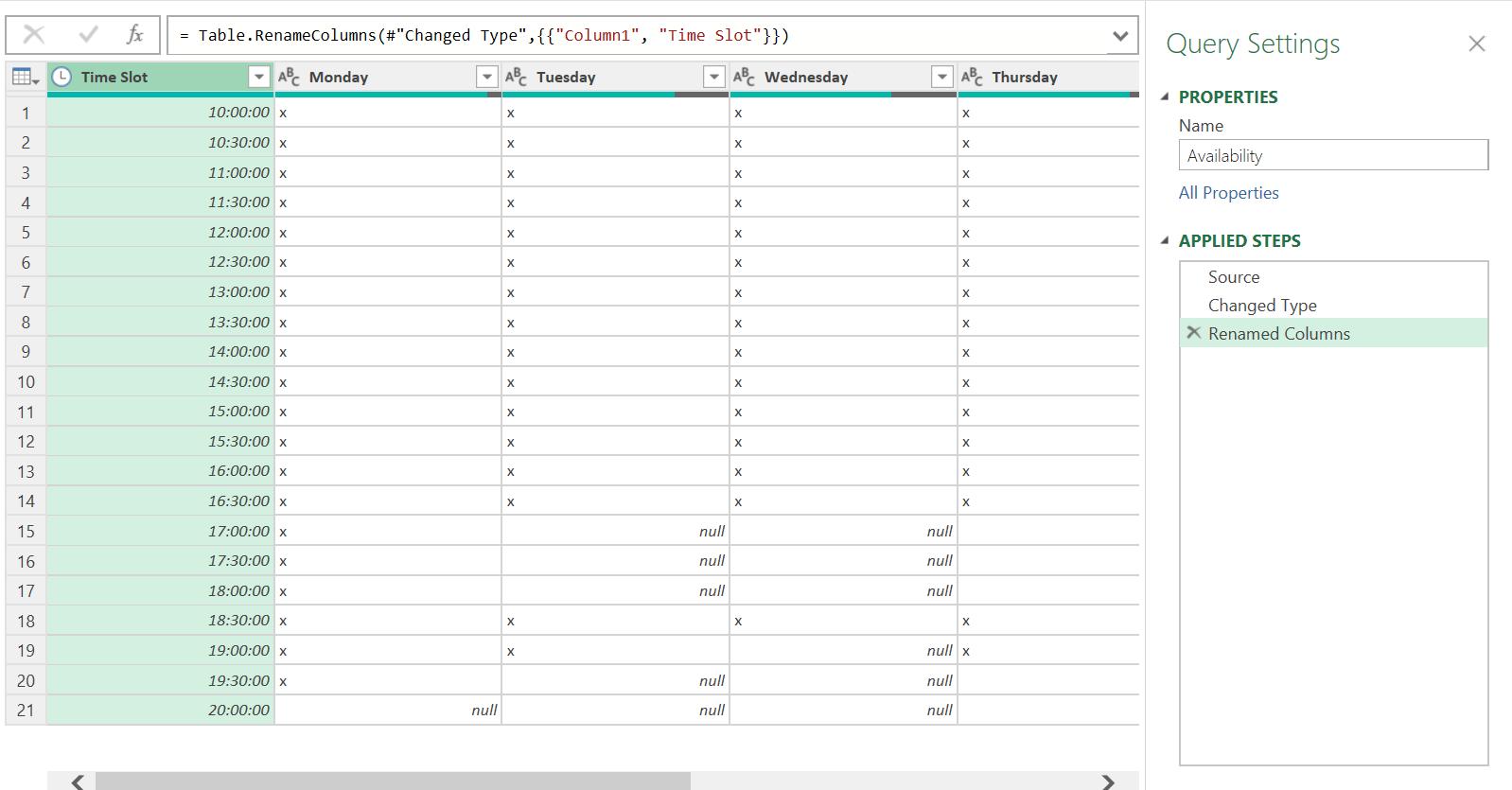The image size is (1512, 790).
Task: Select the Changed Type applied step
Action: click(x=1333, y=306)
